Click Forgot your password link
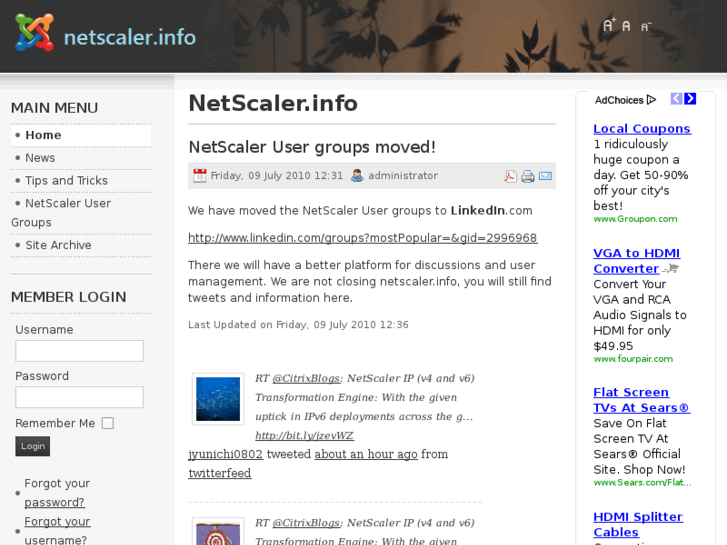The width and height of the screenshot is (727, 545). click(57, 493)
